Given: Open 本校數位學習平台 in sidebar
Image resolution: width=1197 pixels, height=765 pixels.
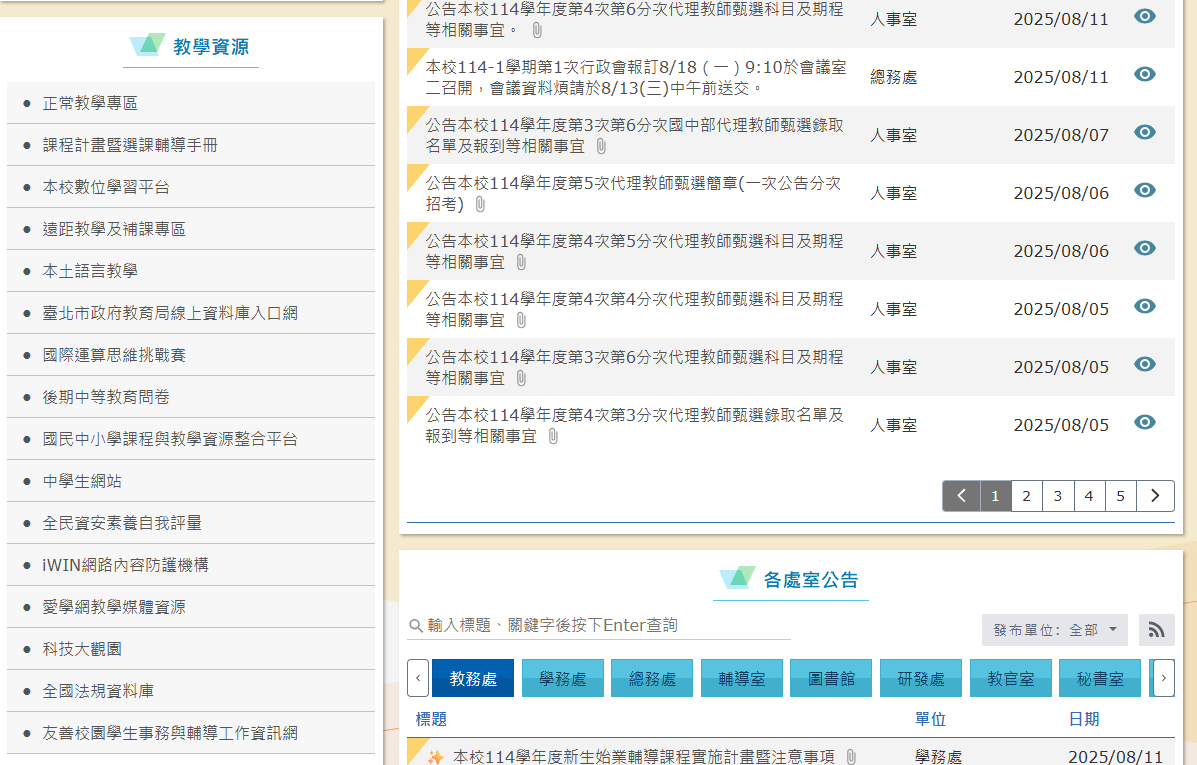Looking at the screenshot, I should (106, 187).
